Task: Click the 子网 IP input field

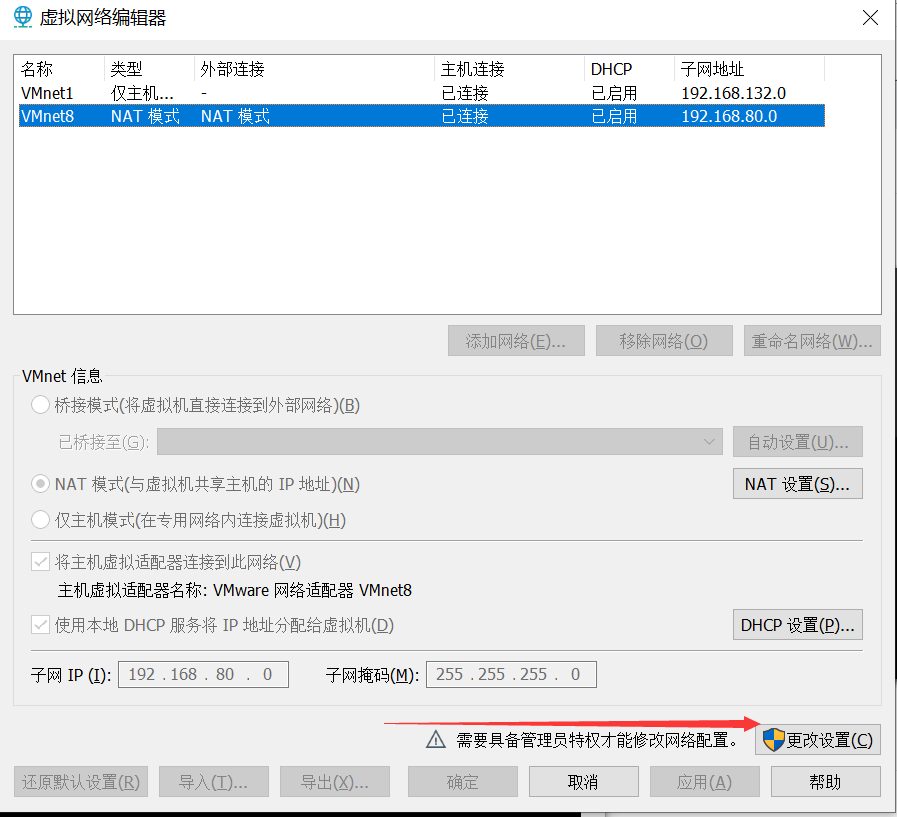Action: [203, 674]
